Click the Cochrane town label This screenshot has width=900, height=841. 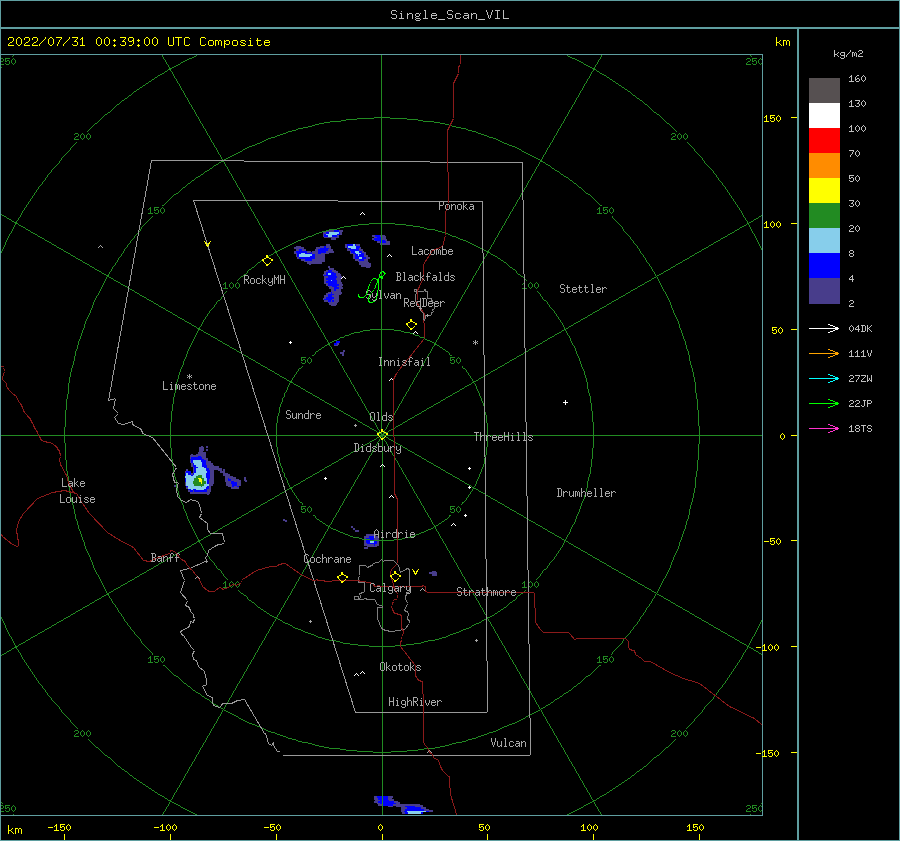click(327, 559)
